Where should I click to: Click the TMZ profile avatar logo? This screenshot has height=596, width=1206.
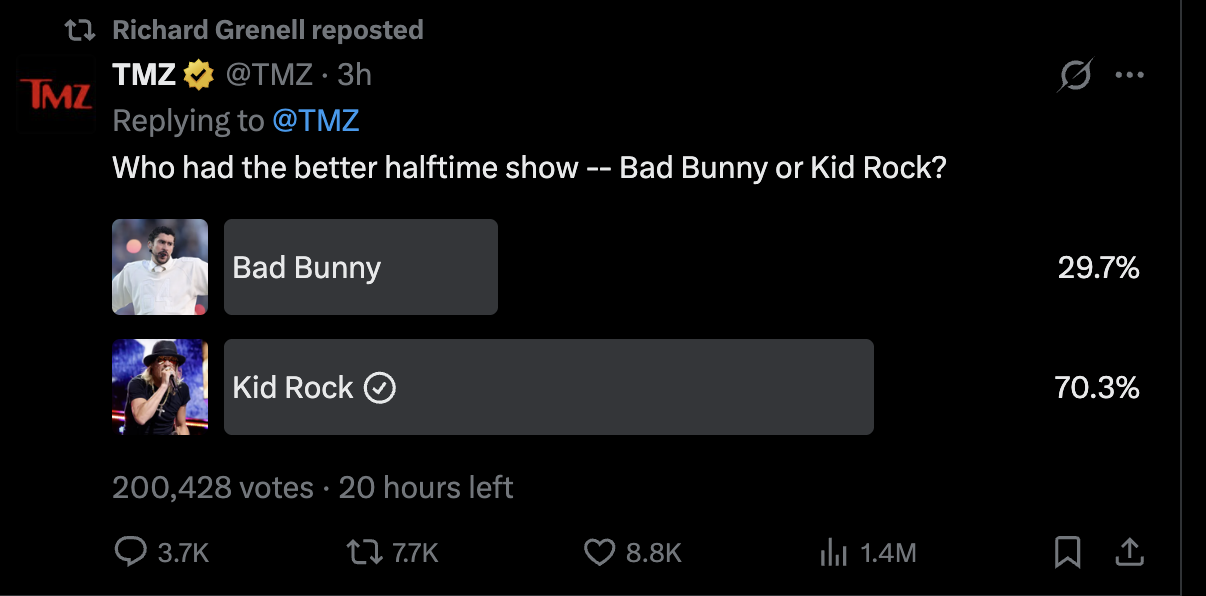pyautogui.click(x=57, y=96)
